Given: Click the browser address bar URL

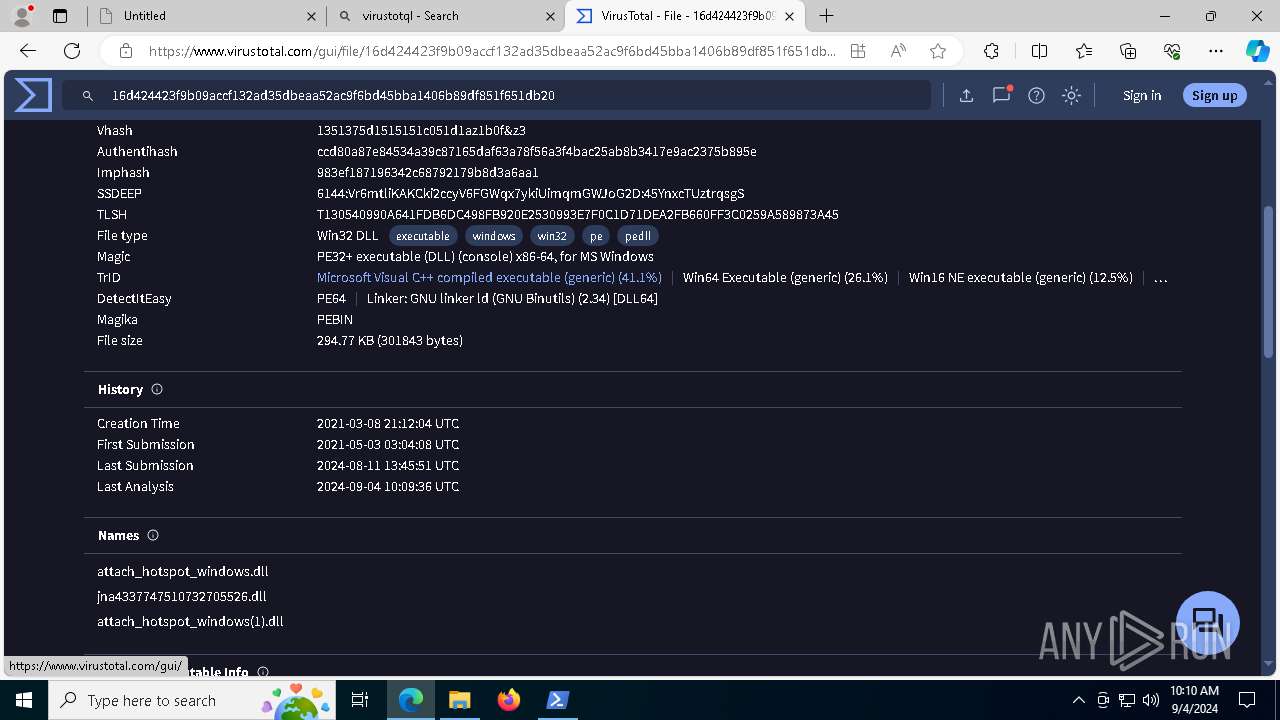Looking at the screenshot, I should (492, 51).
